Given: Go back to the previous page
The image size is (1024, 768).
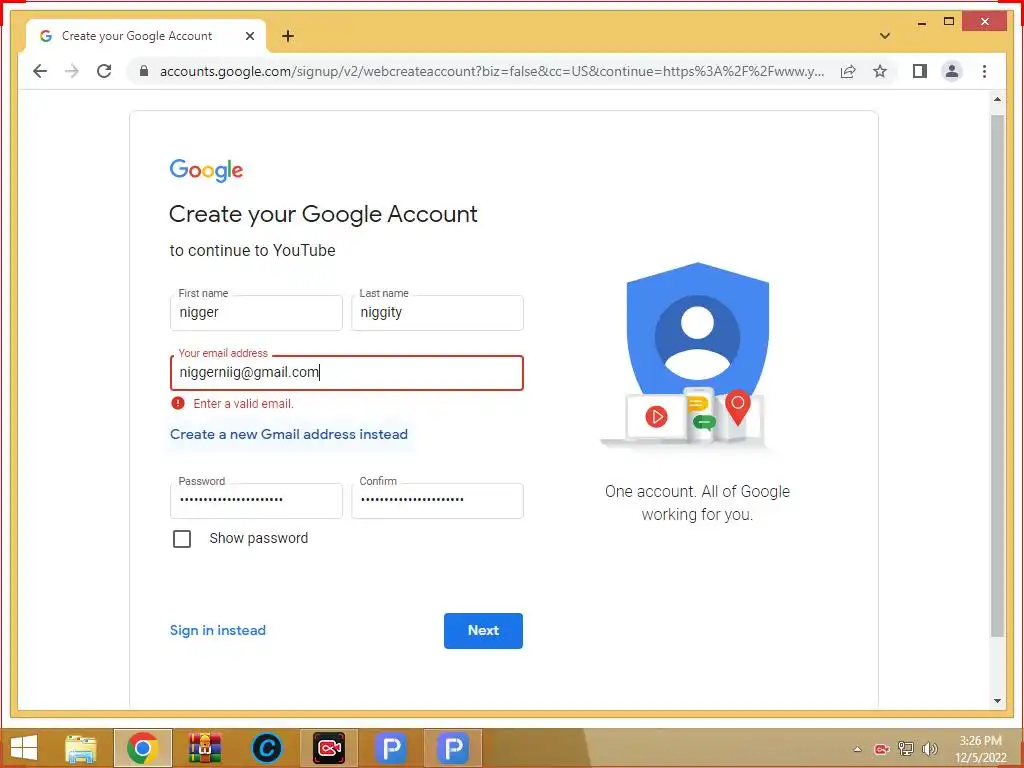Looking at the screenshot, I should (x=40, y=71).
